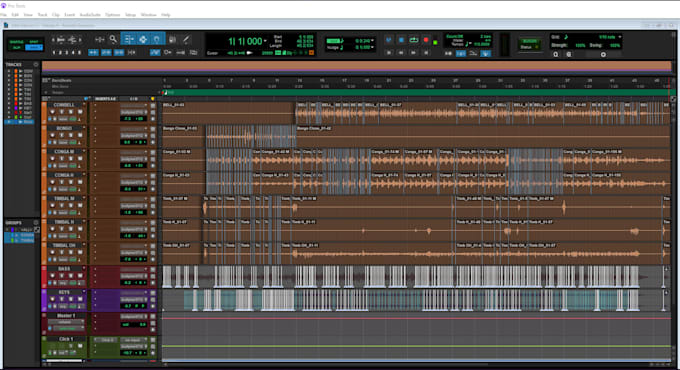Select the Trim tool

(x=129, y=39)
